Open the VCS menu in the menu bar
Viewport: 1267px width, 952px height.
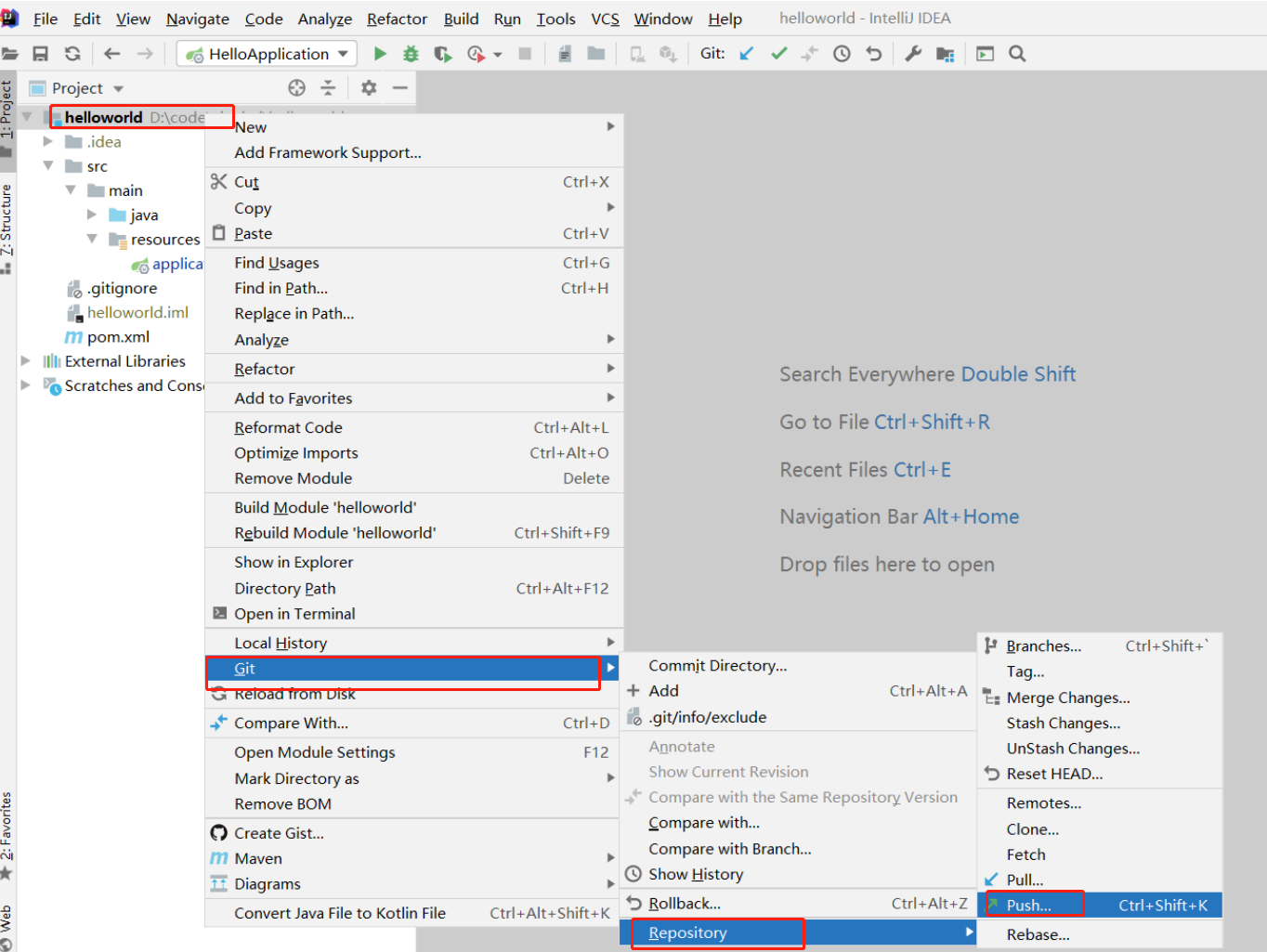tap(605, 19)
